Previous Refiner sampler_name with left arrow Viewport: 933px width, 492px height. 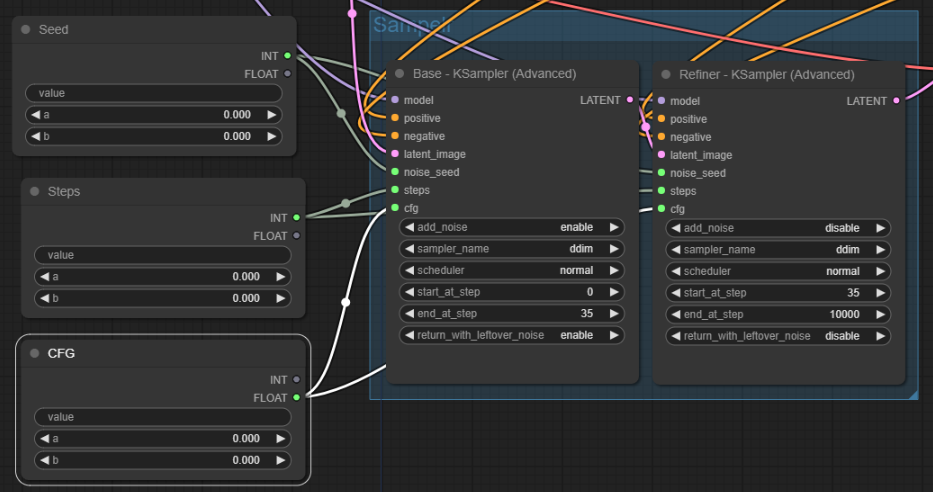(676, 249)
